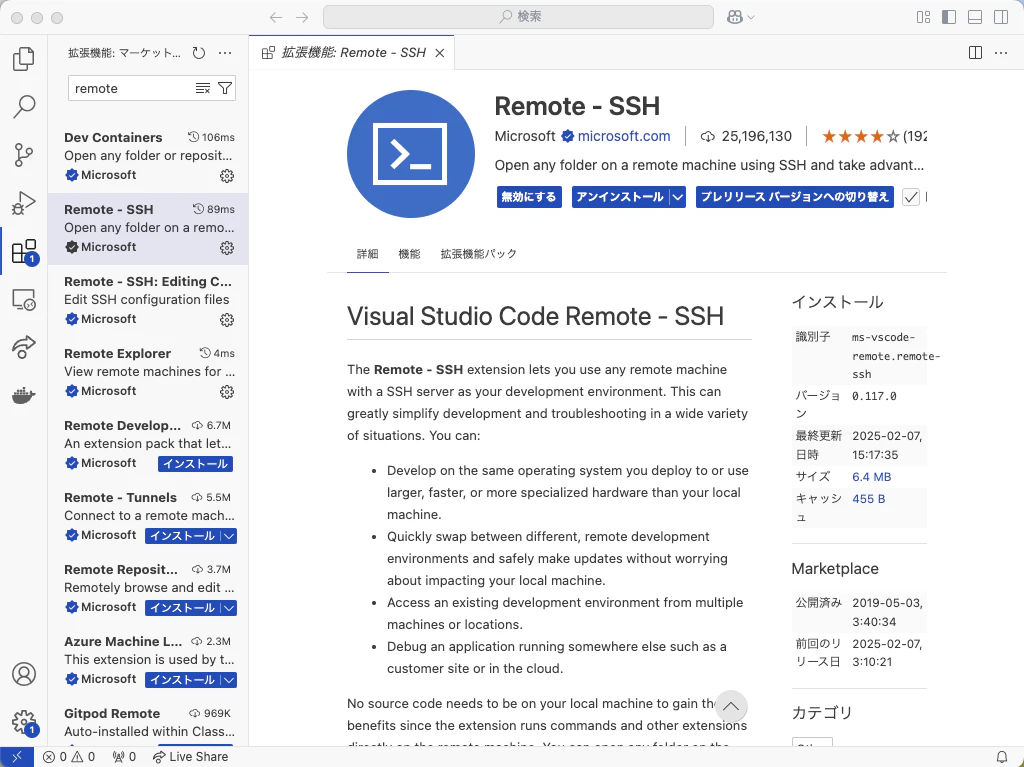Open the Run and Debug view
The image size is (1024, 767).
click(24, 203)
